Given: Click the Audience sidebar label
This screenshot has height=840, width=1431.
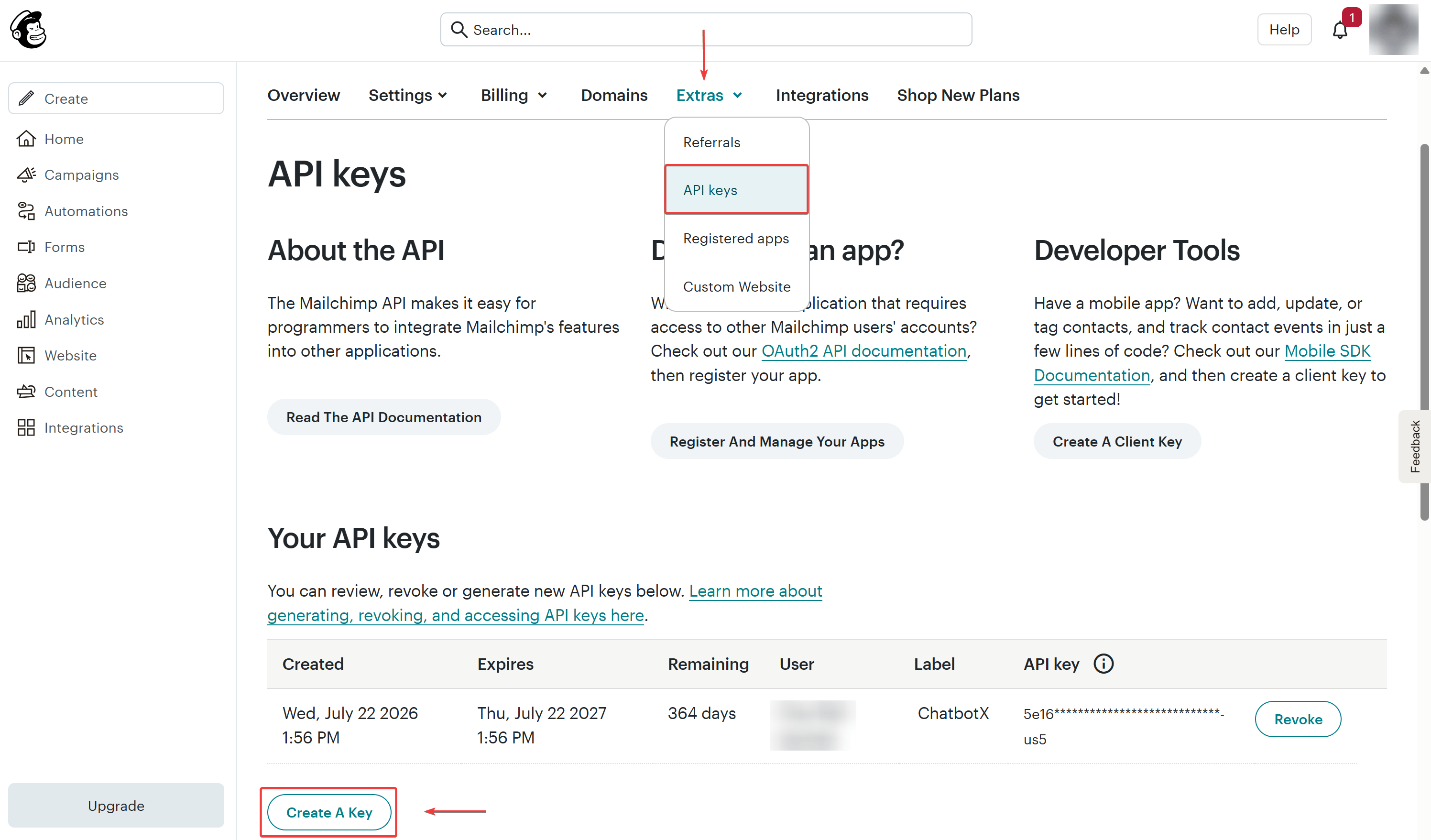Looking at the screenshot, I should pyautogui.click(x=76, y=283).
